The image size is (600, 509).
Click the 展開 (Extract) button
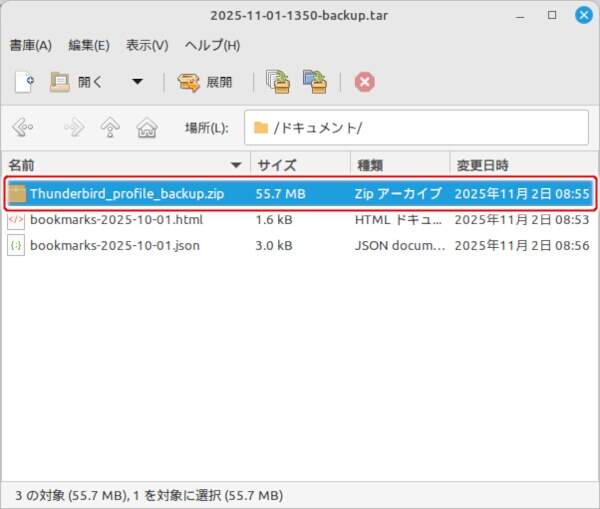pyautogui.click(x=205, y=82)
